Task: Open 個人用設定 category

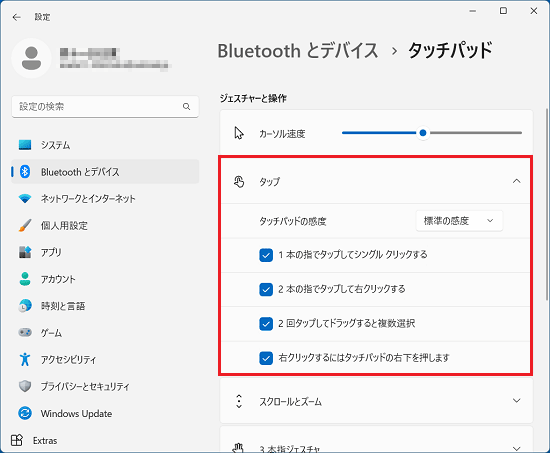Action: (105, 225)
